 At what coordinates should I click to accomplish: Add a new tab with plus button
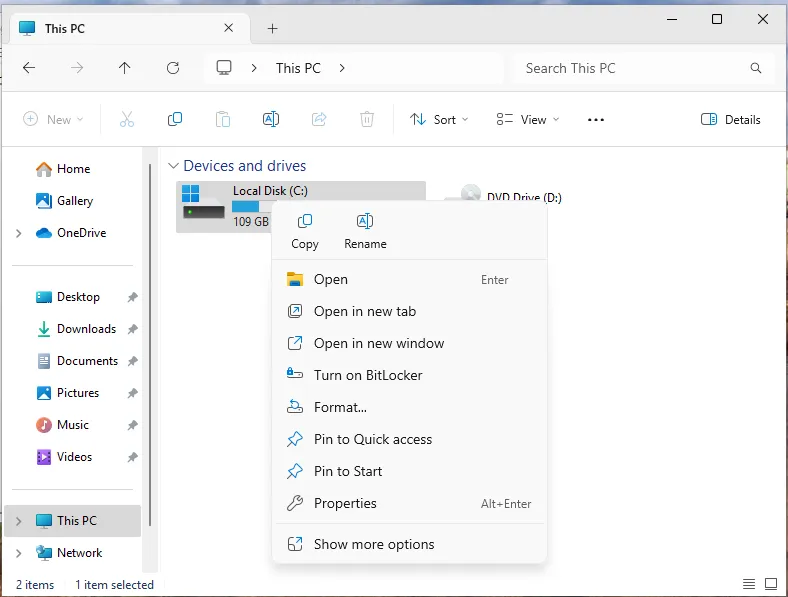pyautogui.click(x=272, y=28)
